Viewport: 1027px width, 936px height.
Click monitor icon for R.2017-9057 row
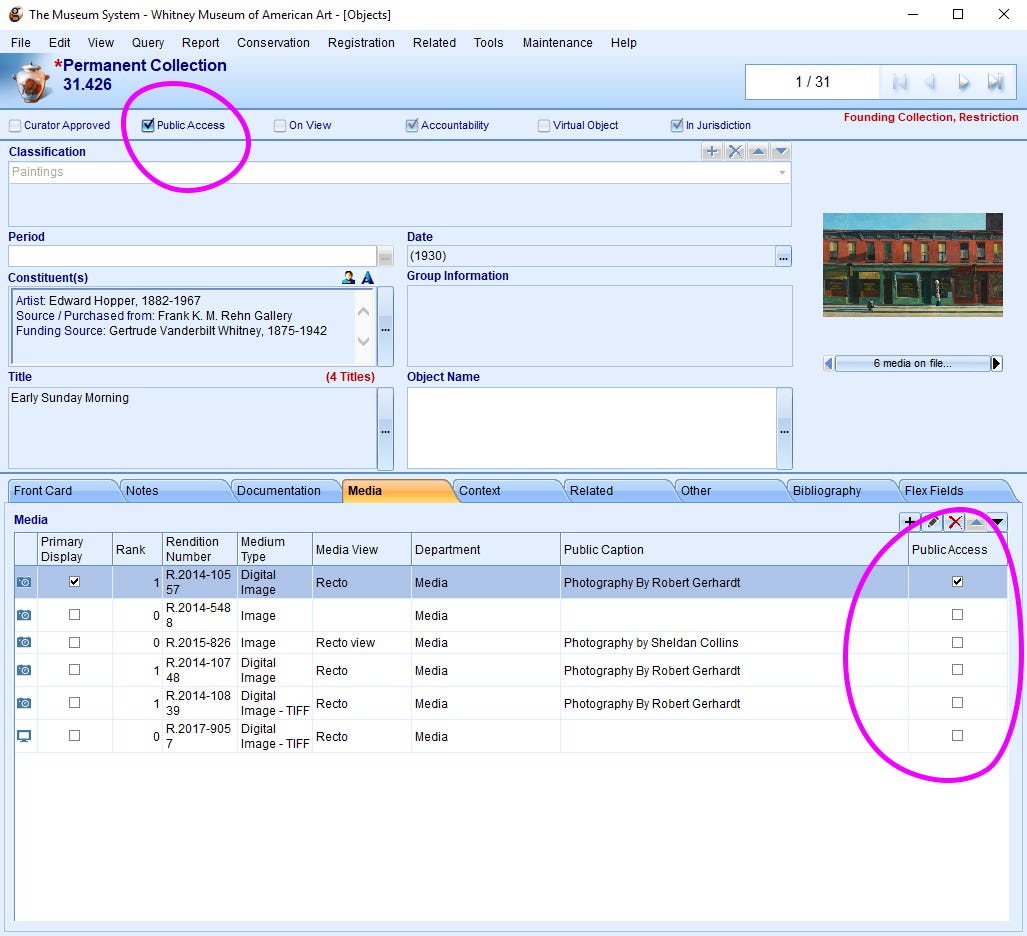tap(24, 736)
